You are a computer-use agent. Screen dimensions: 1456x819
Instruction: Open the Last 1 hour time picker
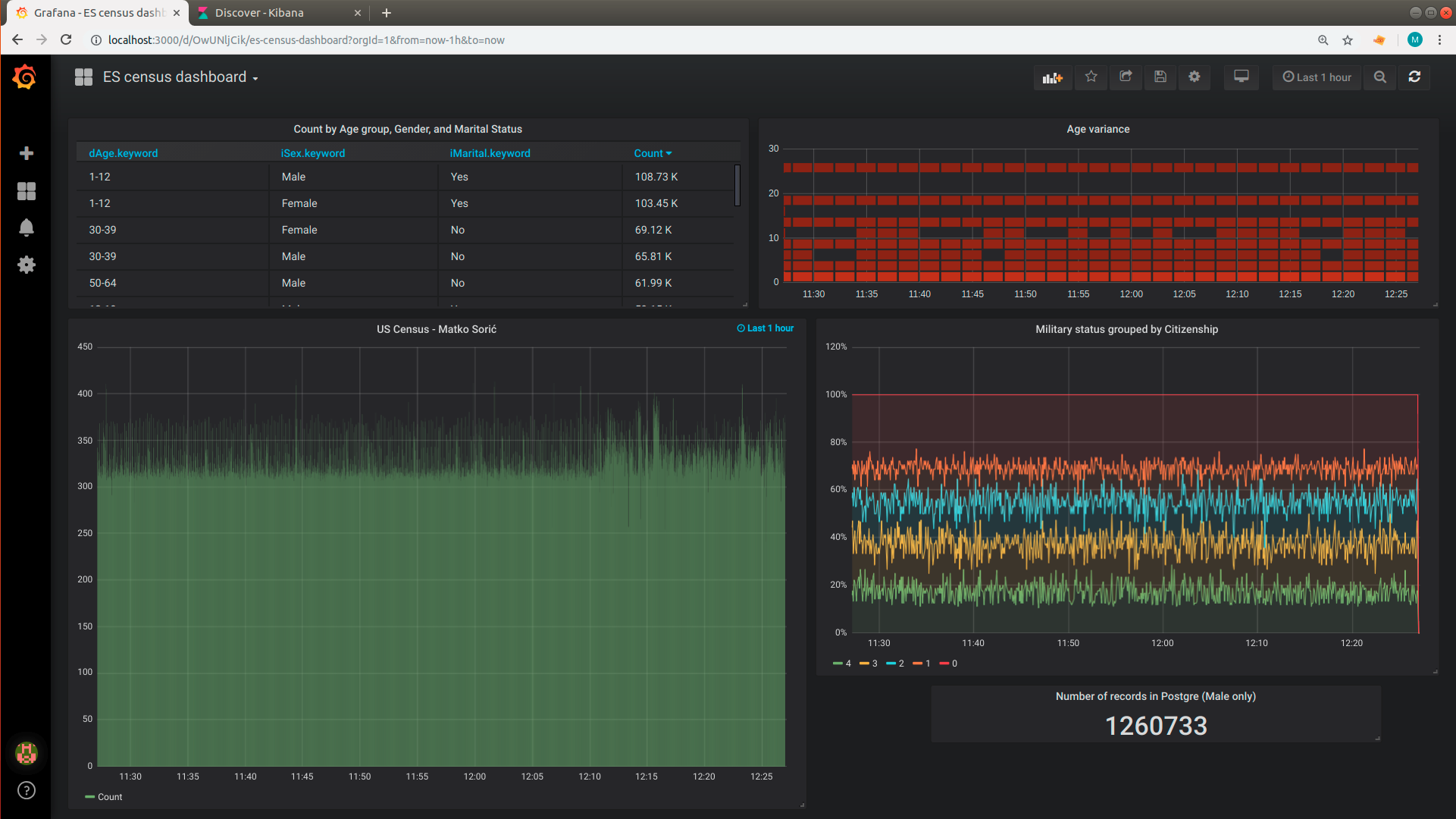[1317, 77]
